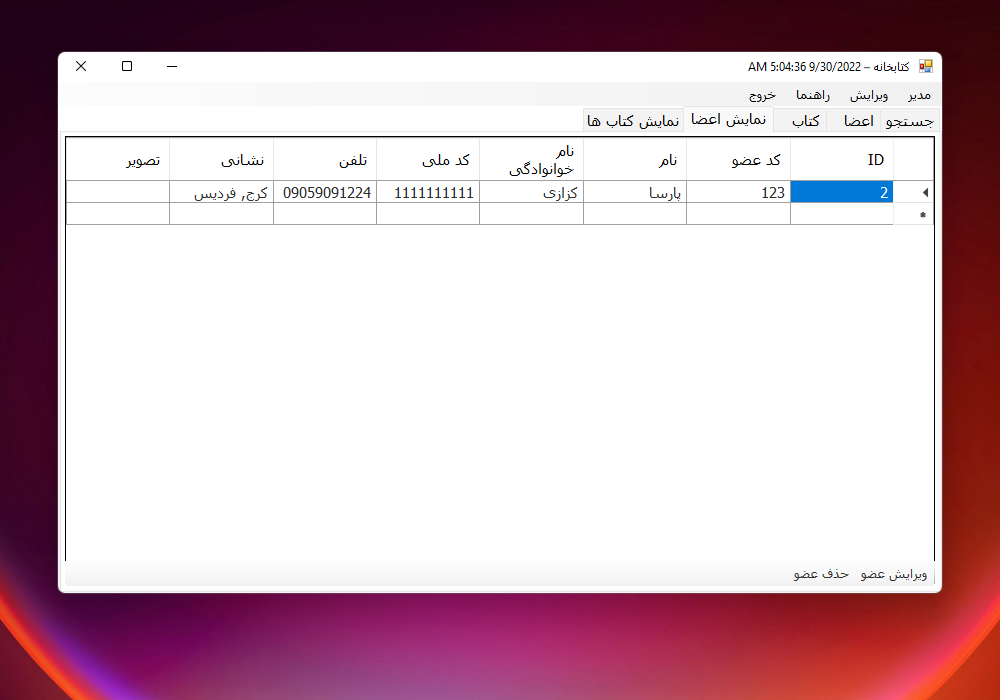Select the نمایش اعضا tab

coord(729,119)
